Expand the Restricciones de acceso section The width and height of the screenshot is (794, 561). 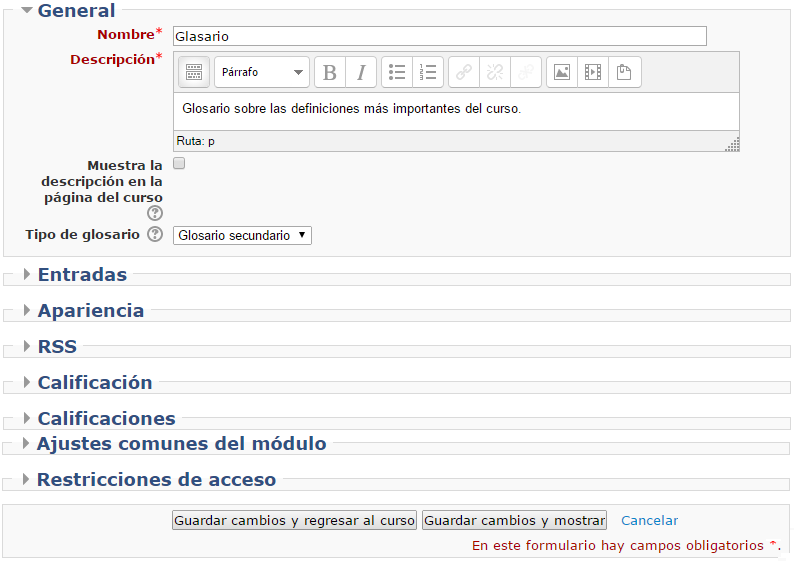[x=156, y=480]
